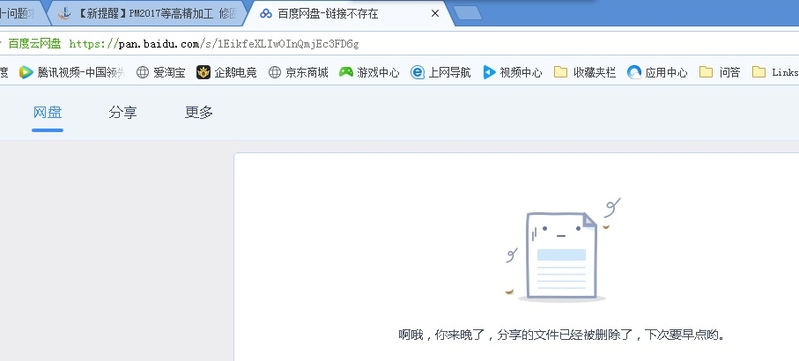Open the 视频中心 play icon
The image size is (799, 361).
tap(489, 72)
